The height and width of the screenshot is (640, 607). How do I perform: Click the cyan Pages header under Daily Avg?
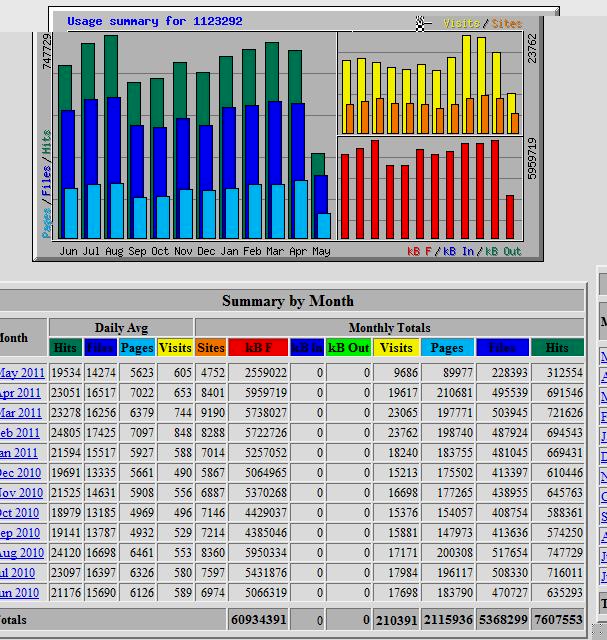coord(137,348)
